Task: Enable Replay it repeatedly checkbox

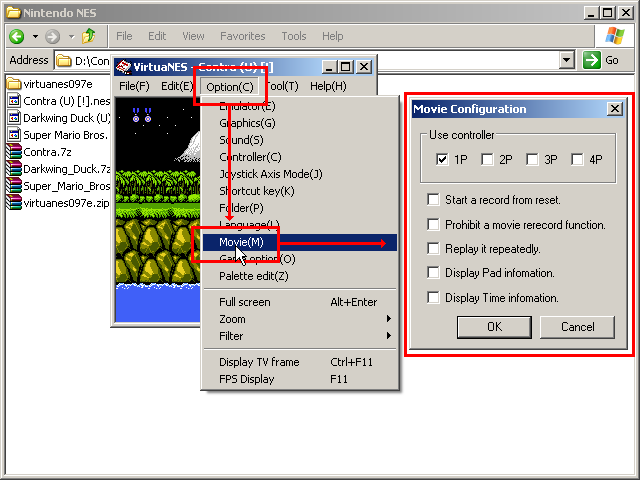Action: point(433,249)
